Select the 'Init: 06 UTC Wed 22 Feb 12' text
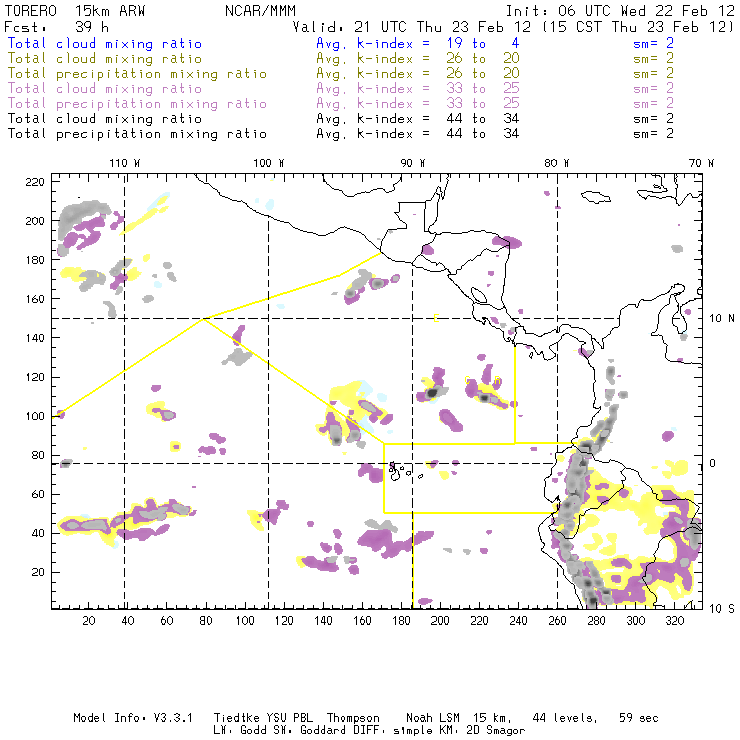Screen dimensions: 740x740 coord(620,11)
